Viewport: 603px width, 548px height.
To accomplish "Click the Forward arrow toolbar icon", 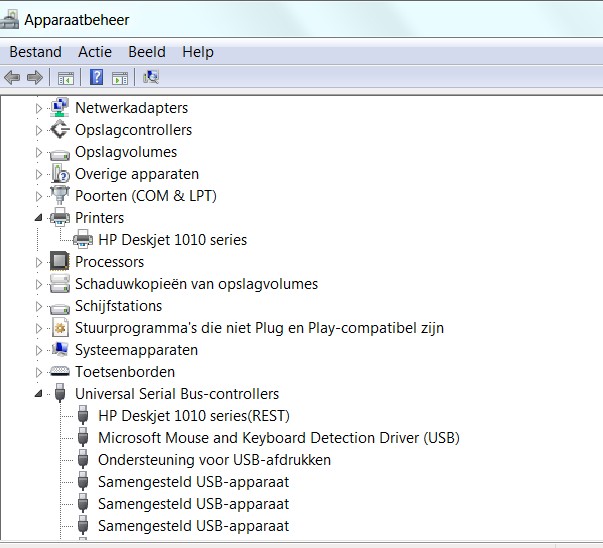I will point(35,77).
